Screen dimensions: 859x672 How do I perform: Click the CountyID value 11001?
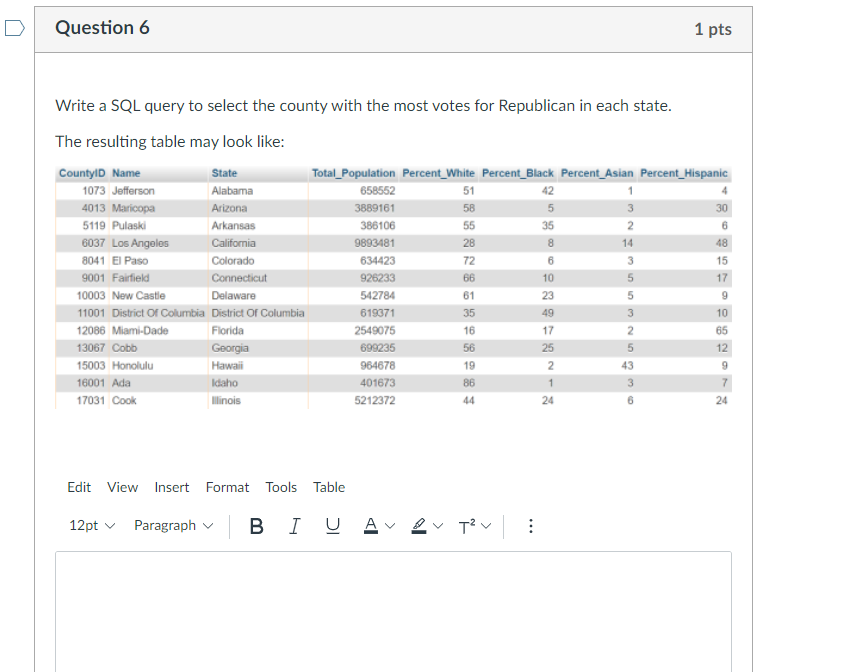(x=91, y=313)
